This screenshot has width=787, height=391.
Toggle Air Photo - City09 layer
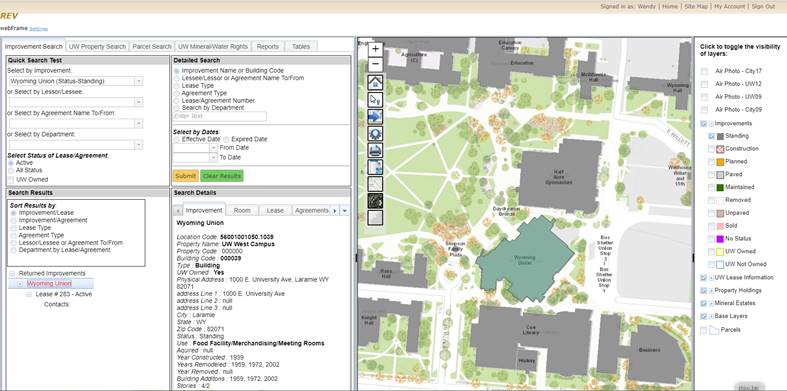click(x=704, y=110)
